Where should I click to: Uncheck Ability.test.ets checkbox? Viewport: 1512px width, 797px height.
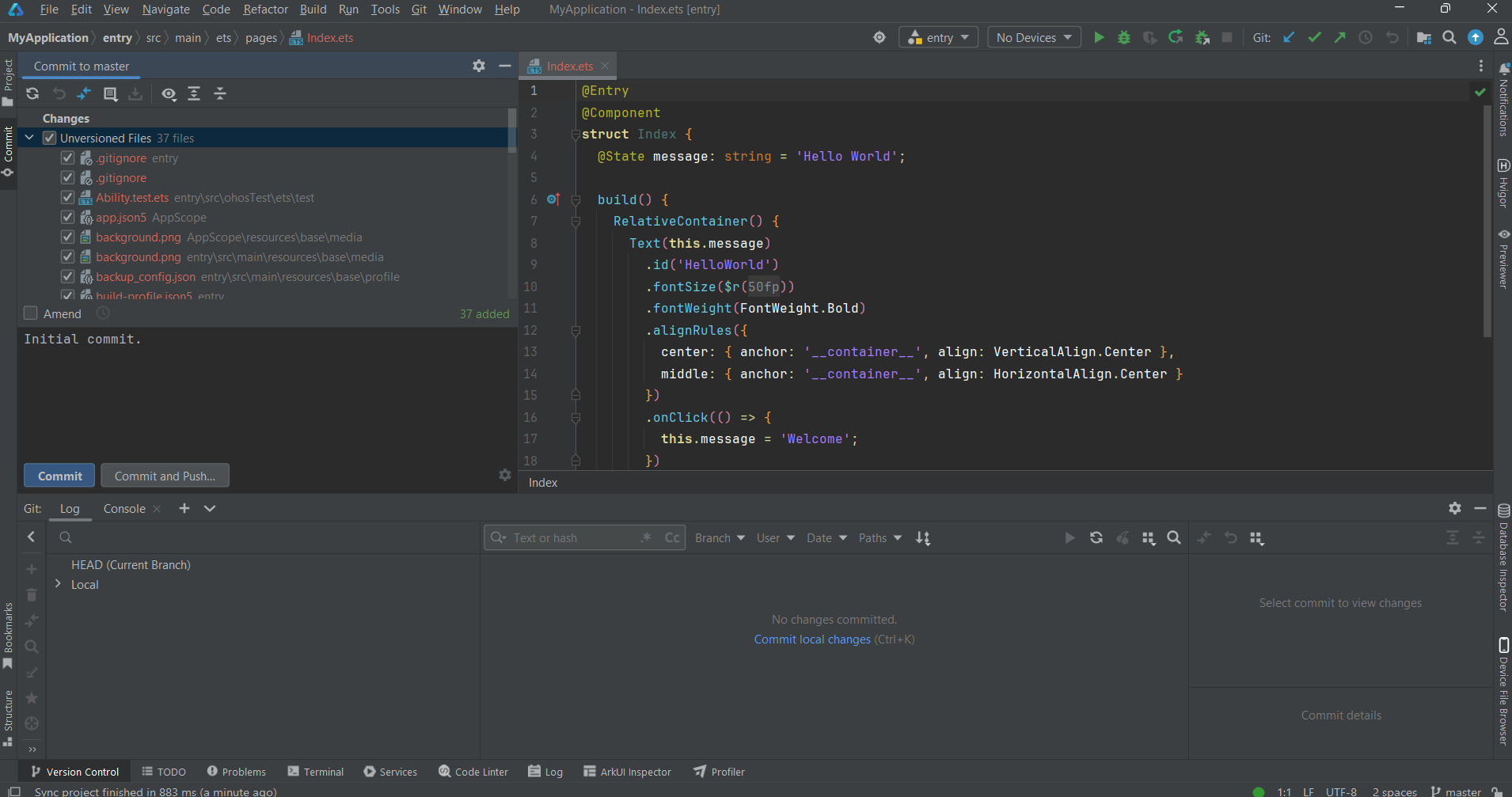pyautogui.click(x=67, y=197)
